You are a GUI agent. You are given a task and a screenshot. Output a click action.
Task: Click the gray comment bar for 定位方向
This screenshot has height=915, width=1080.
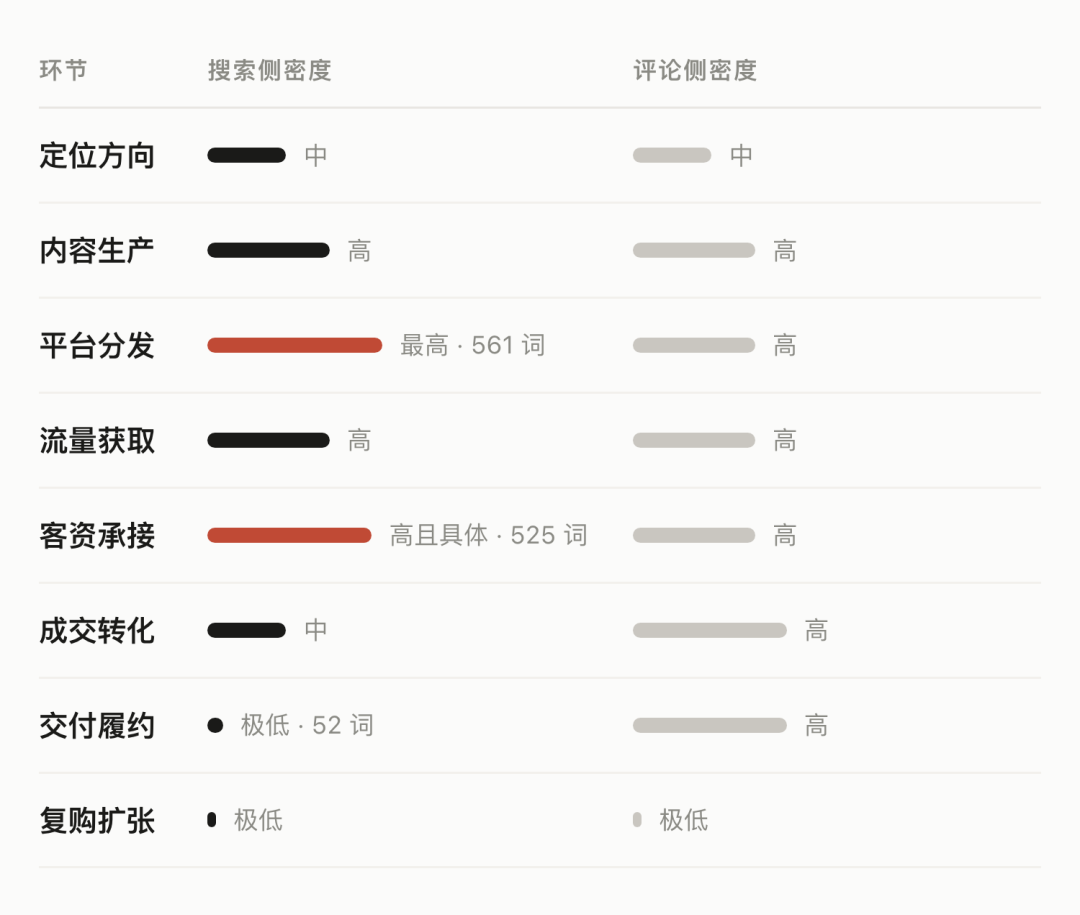(x=672, y=155)
